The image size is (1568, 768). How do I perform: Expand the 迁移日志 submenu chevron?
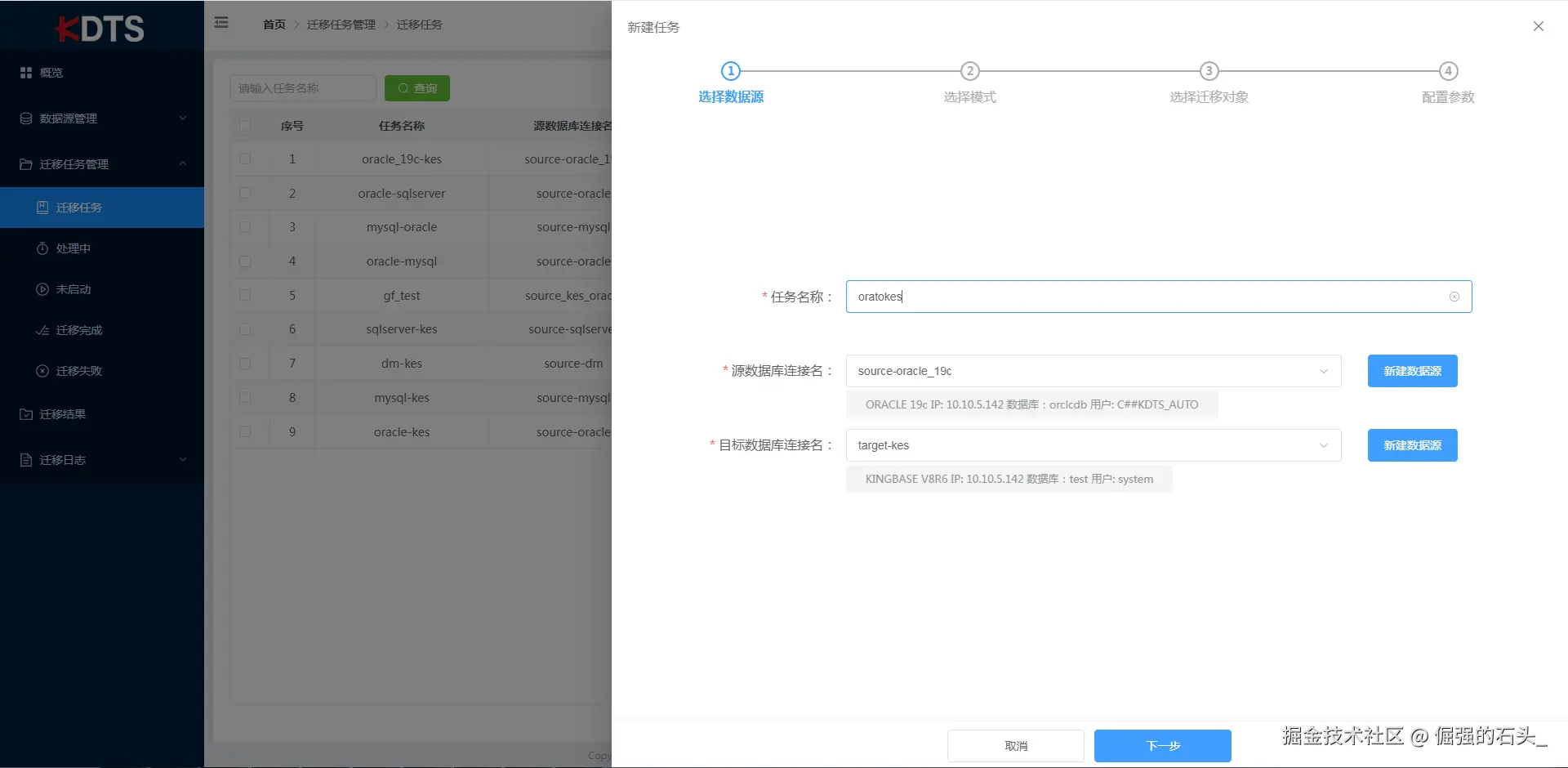[x=183, y=460]
